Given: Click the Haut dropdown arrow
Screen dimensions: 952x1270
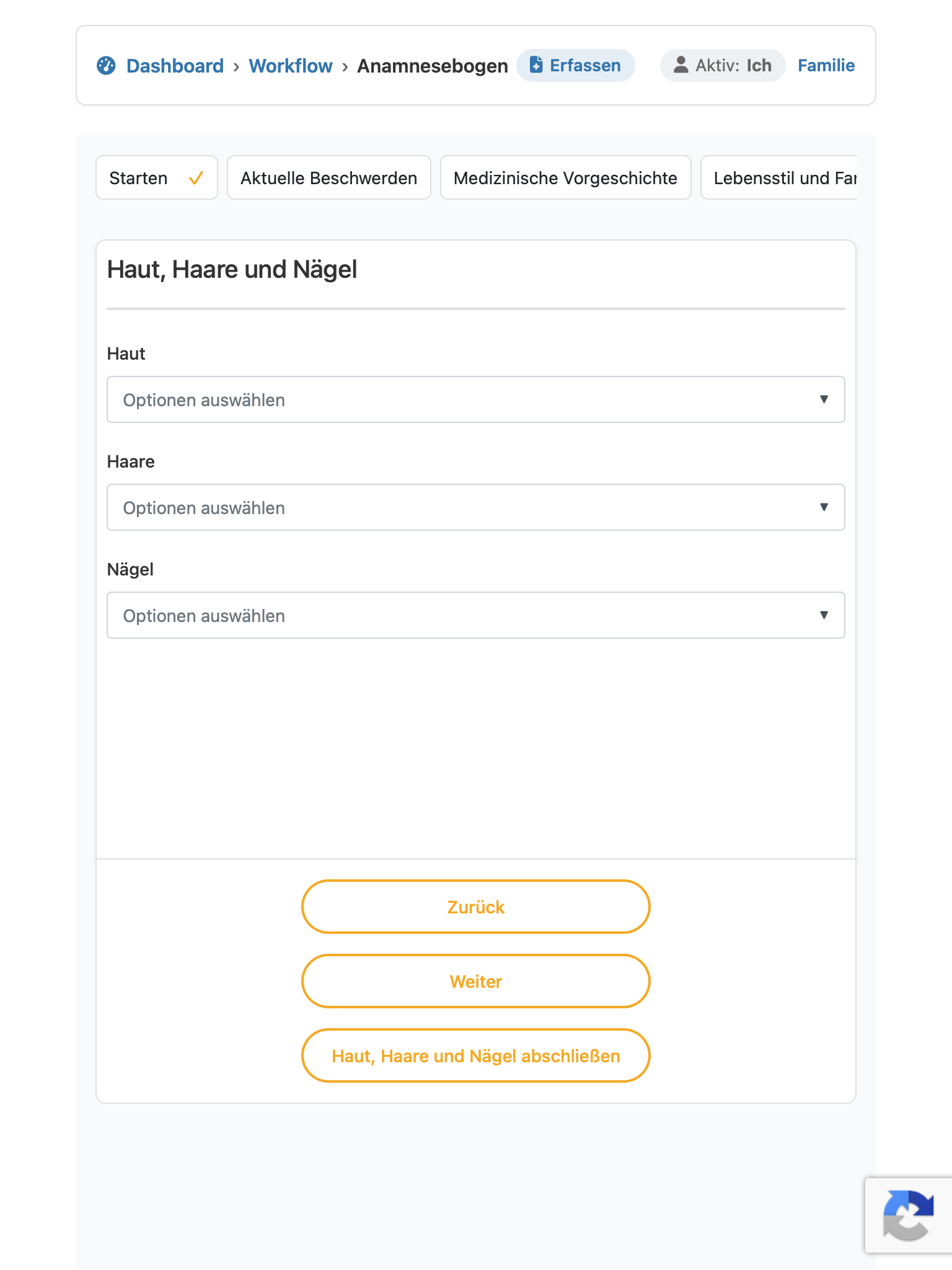Looking at the screenshot, I should click(x=824, y=399).
